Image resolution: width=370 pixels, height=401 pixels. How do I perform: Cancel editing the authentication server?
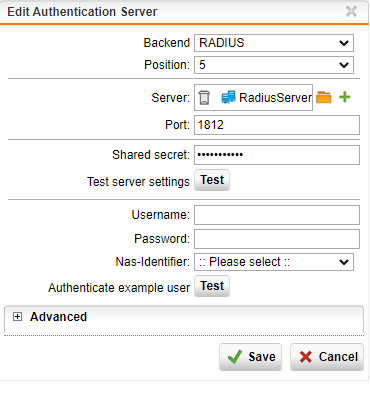(327, 357)
